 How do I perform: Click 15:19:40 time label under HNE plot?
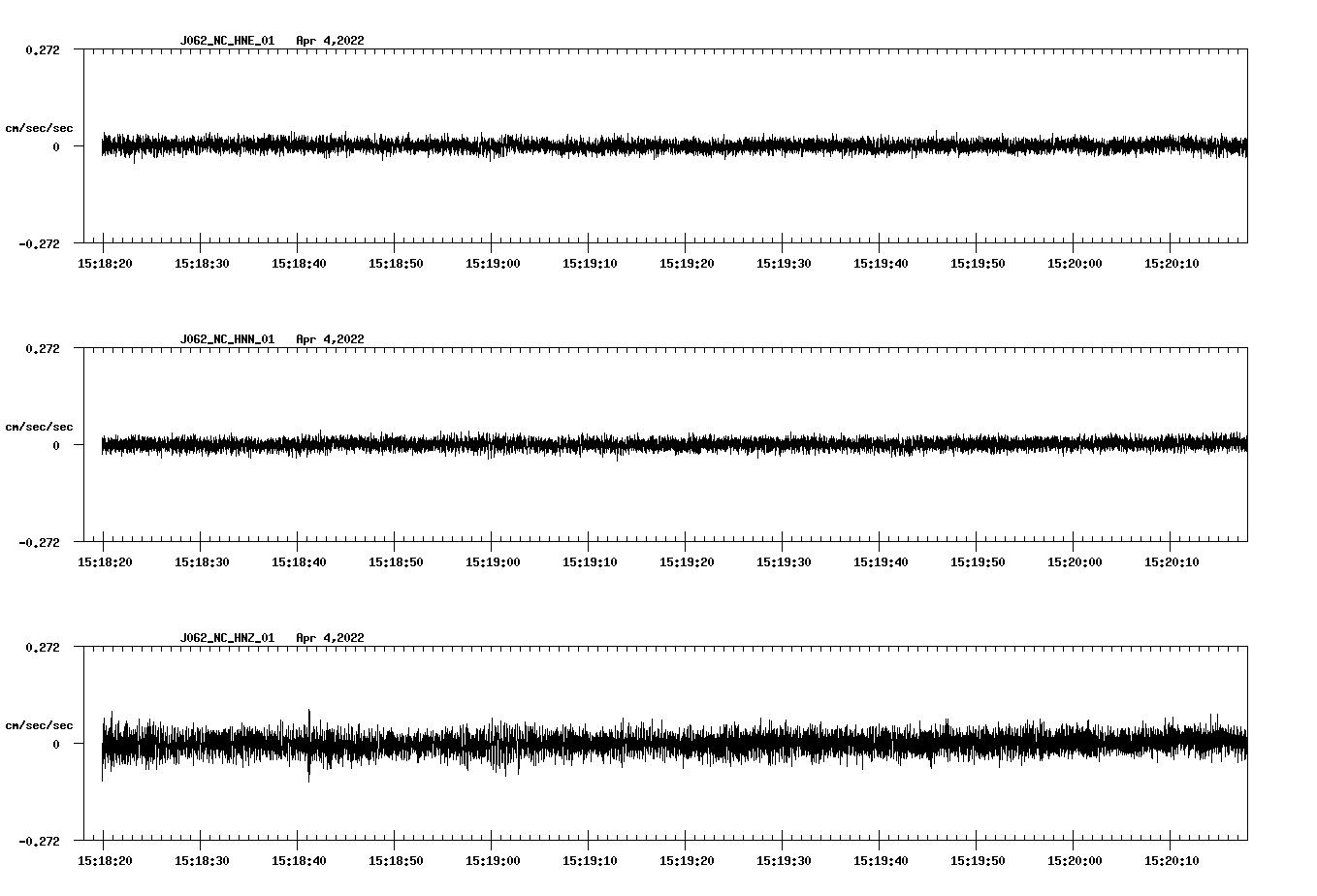881,264
